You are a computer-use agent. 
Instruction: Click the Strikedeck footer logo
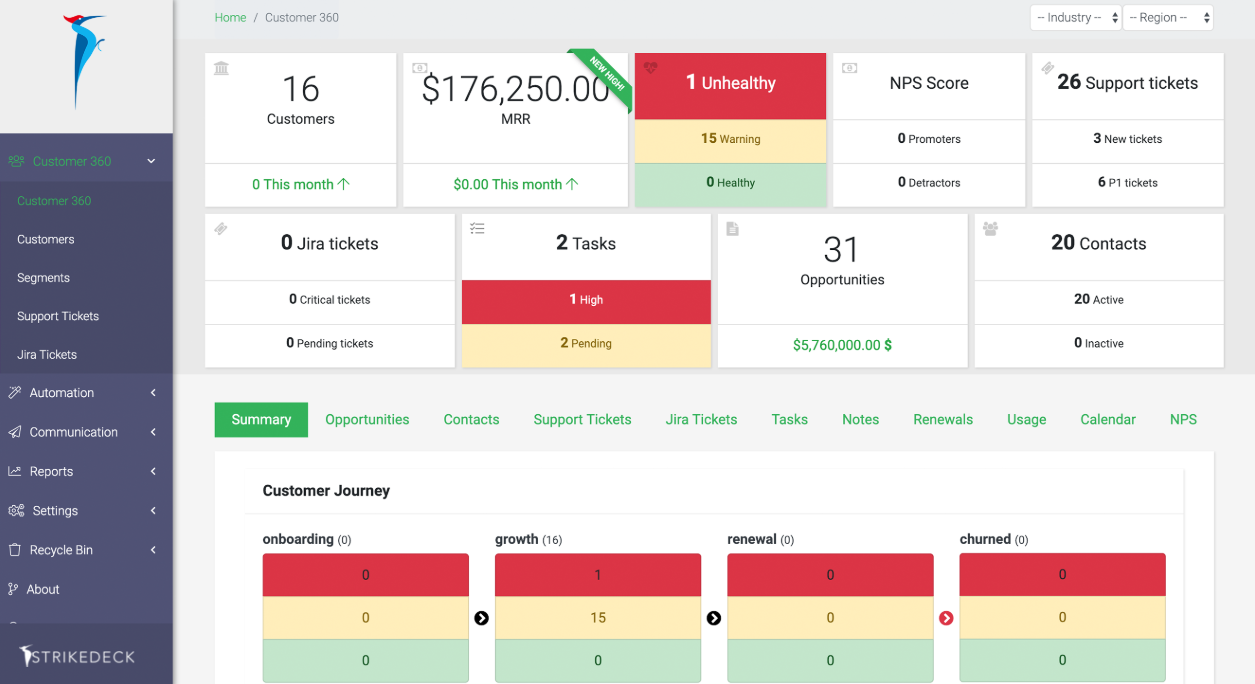(78, 656)
